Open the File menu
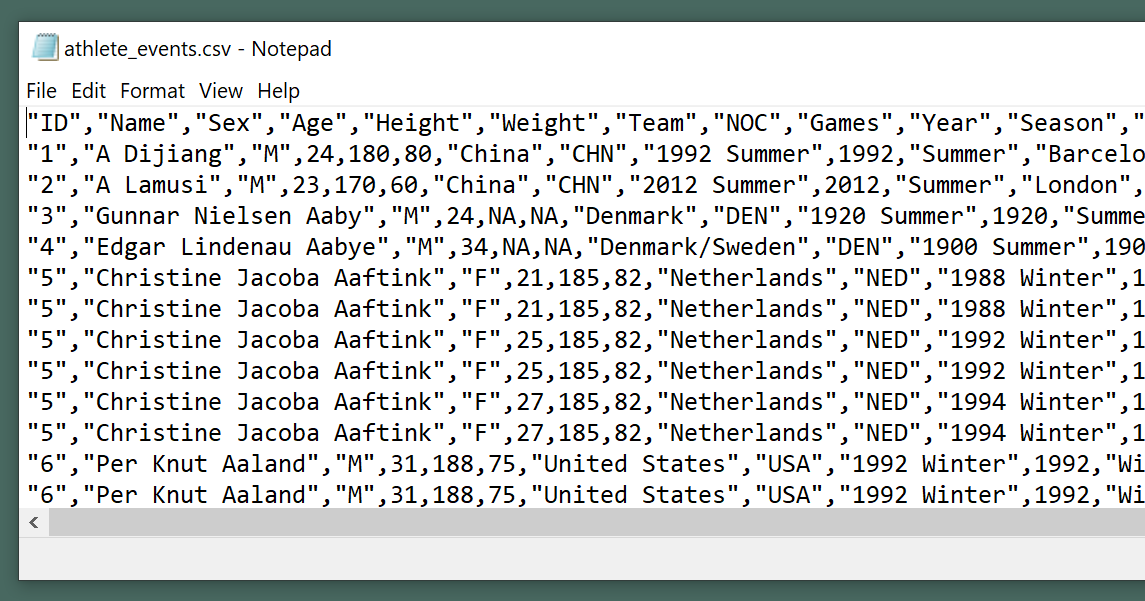The width and height of the screenshot is (1145, 601). [x=41, y=91]
